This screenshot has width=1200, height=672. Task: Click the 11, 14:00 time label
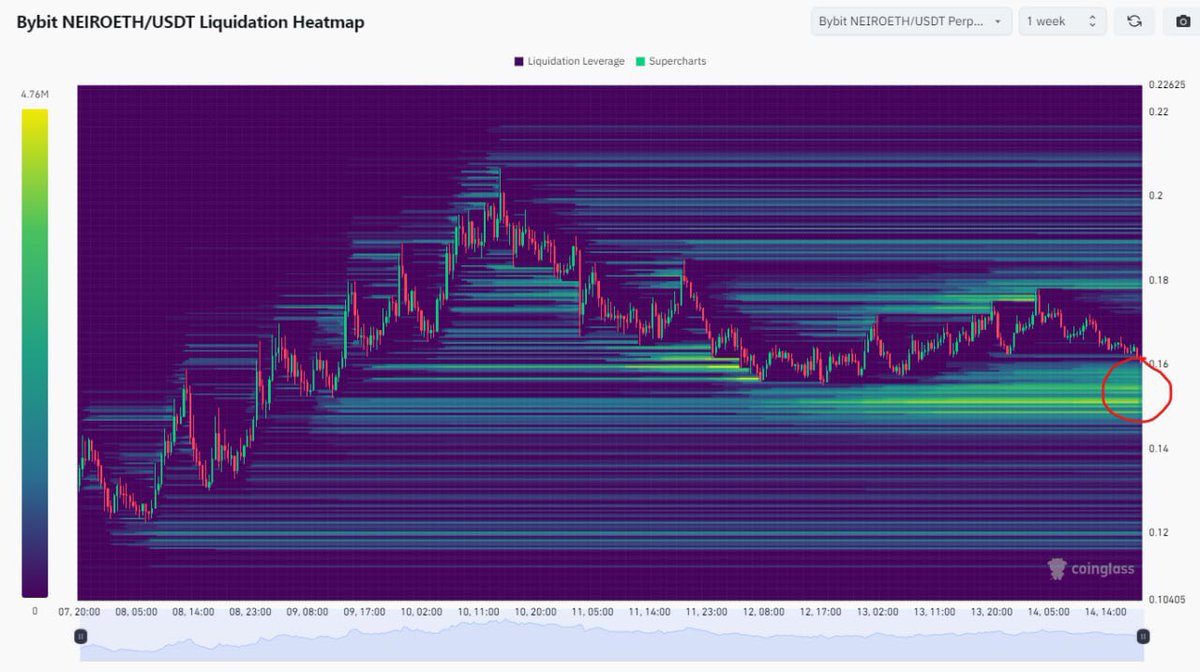pyautogui.click(x=652, y=611)
